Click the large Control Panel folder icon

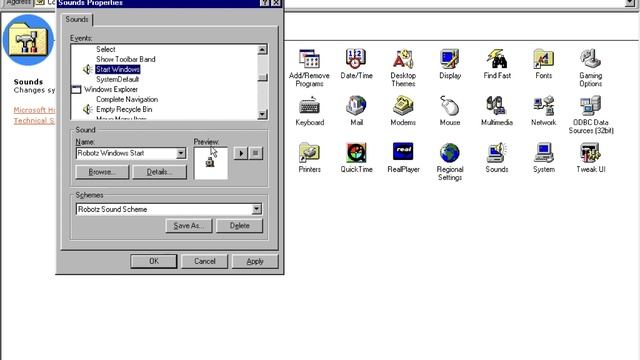point(28,40)
